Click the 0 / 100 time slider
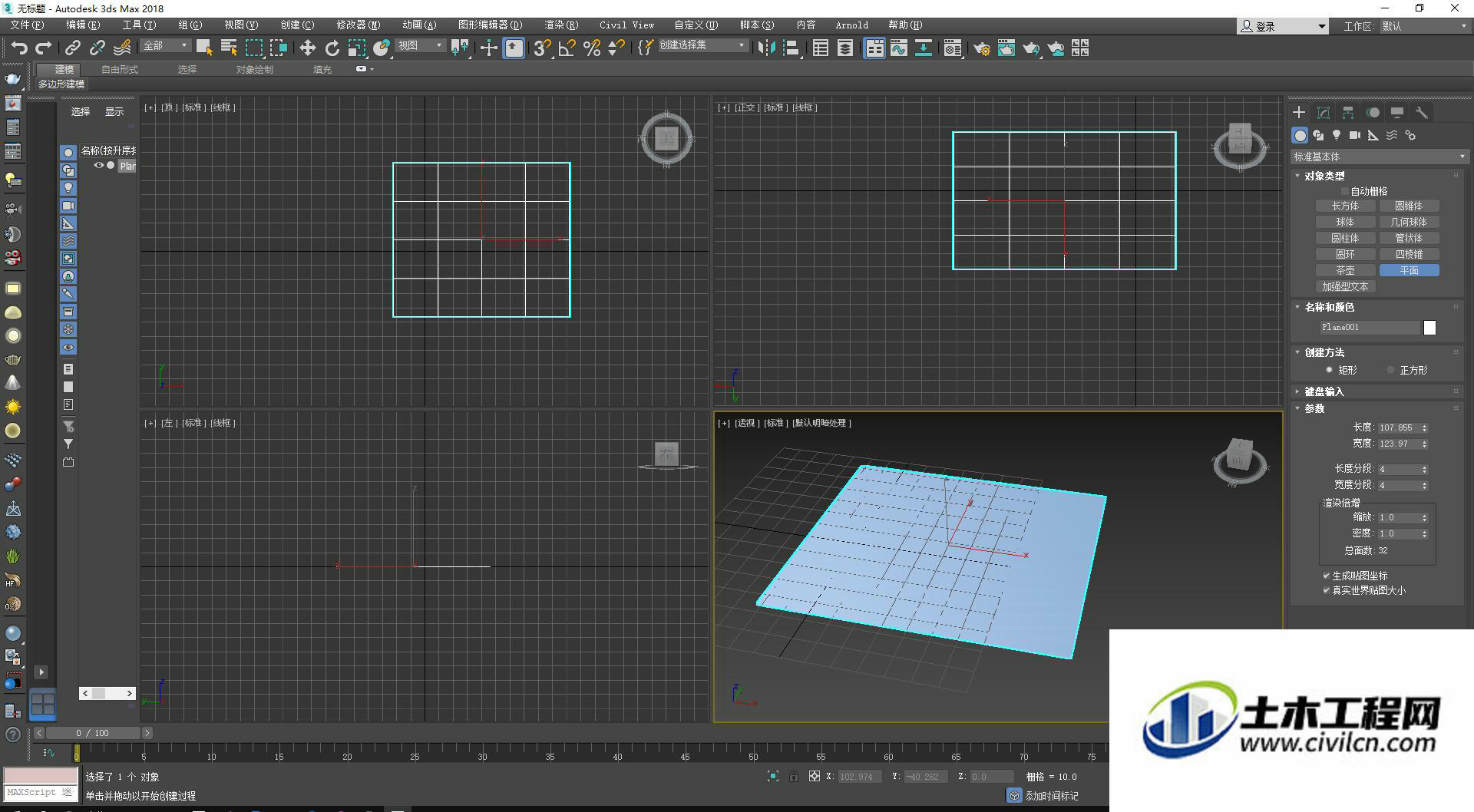 pyautogui.click(x=92, y=733)
